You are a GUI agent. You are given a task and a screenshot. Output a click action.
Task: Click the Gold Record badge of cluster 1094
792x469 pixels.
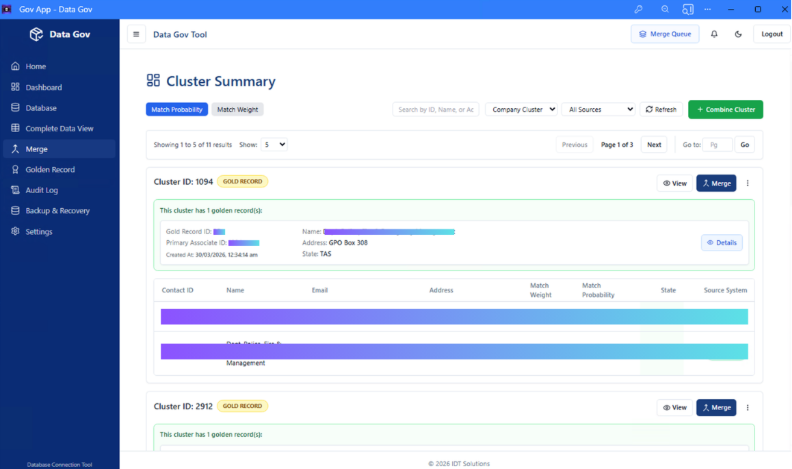(242, 181)
